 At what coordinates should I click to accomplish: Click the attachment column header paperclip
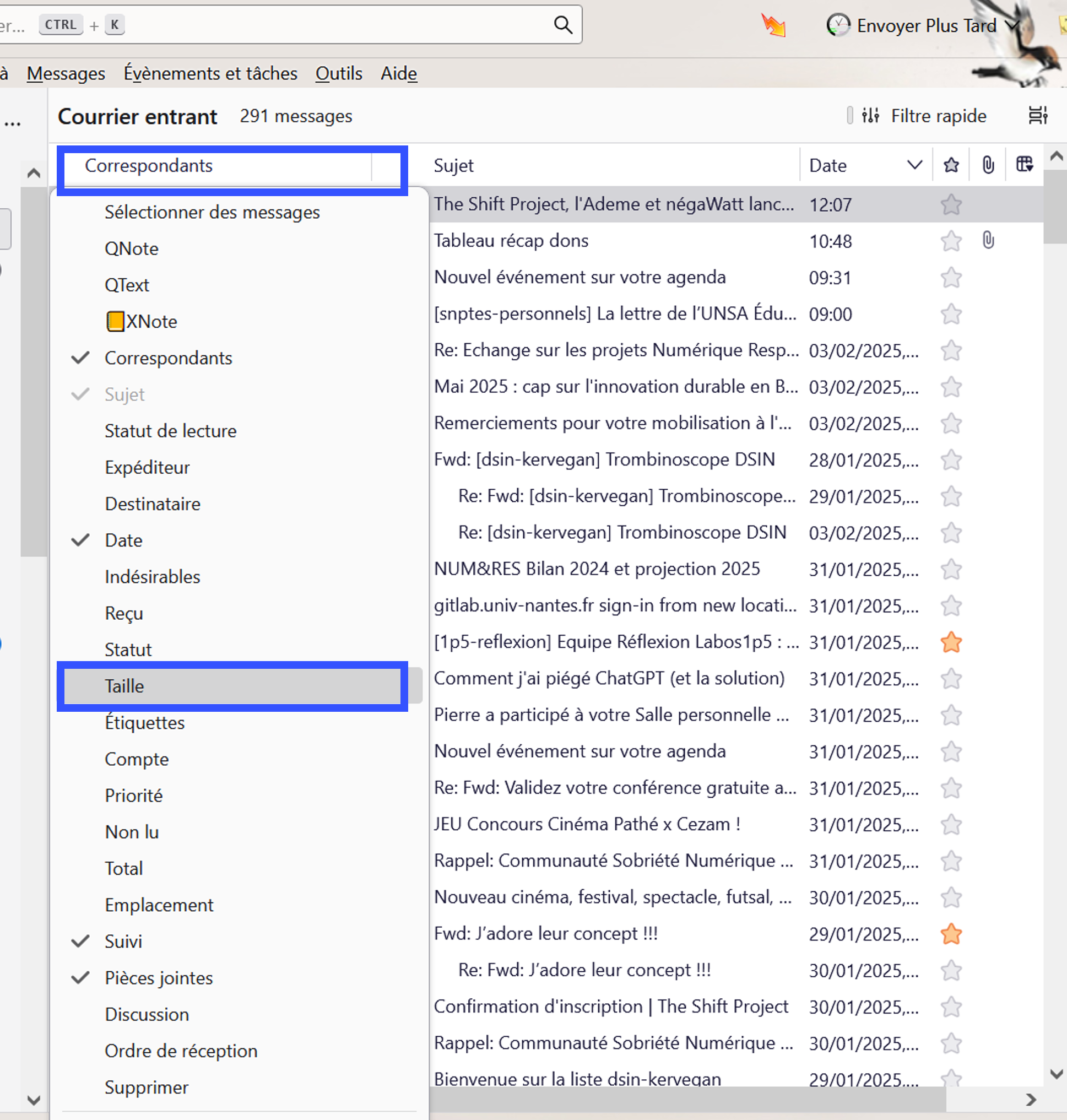pyautogui.click(x=988, y=165)
